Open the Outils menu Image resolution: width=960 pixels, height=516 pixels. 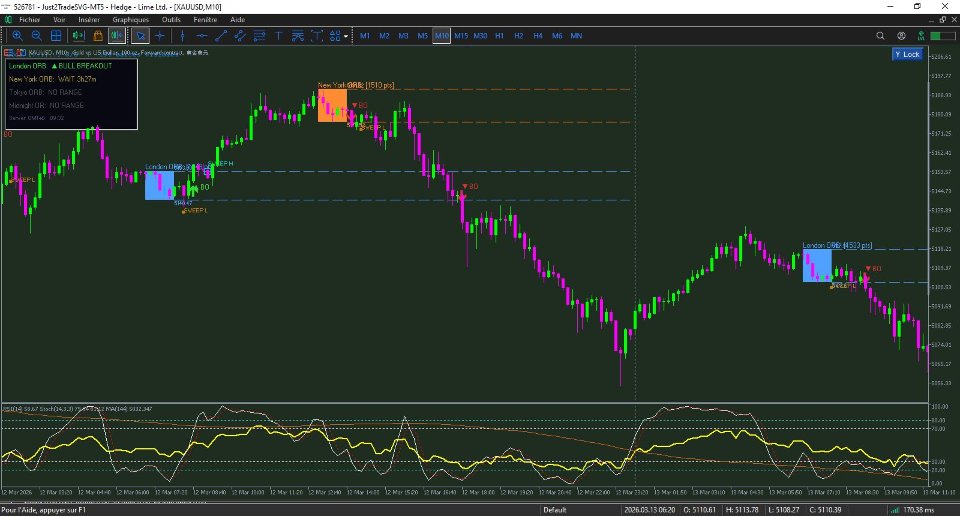tap(171, 20)
